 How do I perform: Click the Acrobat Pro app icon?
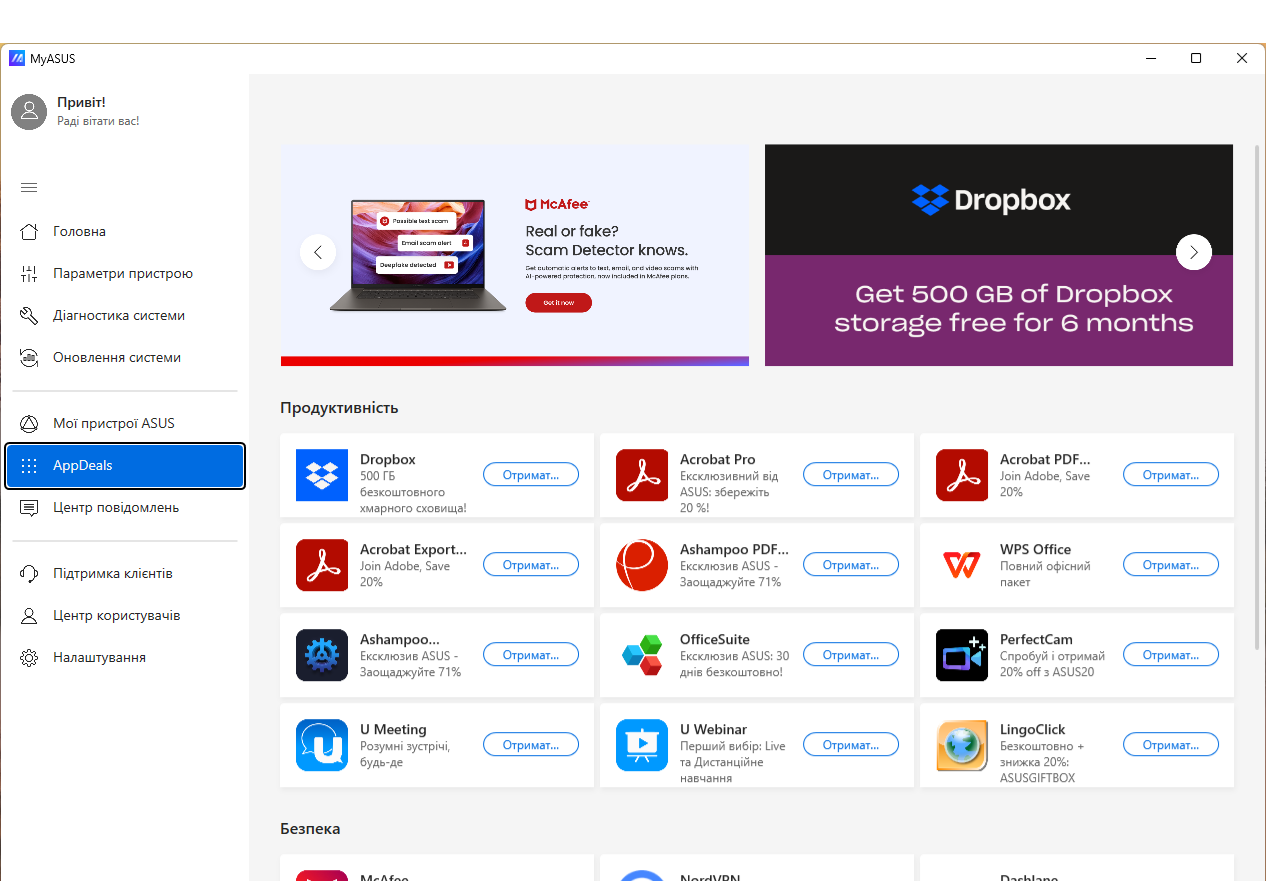pyautogui.click(x=642, y=475)
